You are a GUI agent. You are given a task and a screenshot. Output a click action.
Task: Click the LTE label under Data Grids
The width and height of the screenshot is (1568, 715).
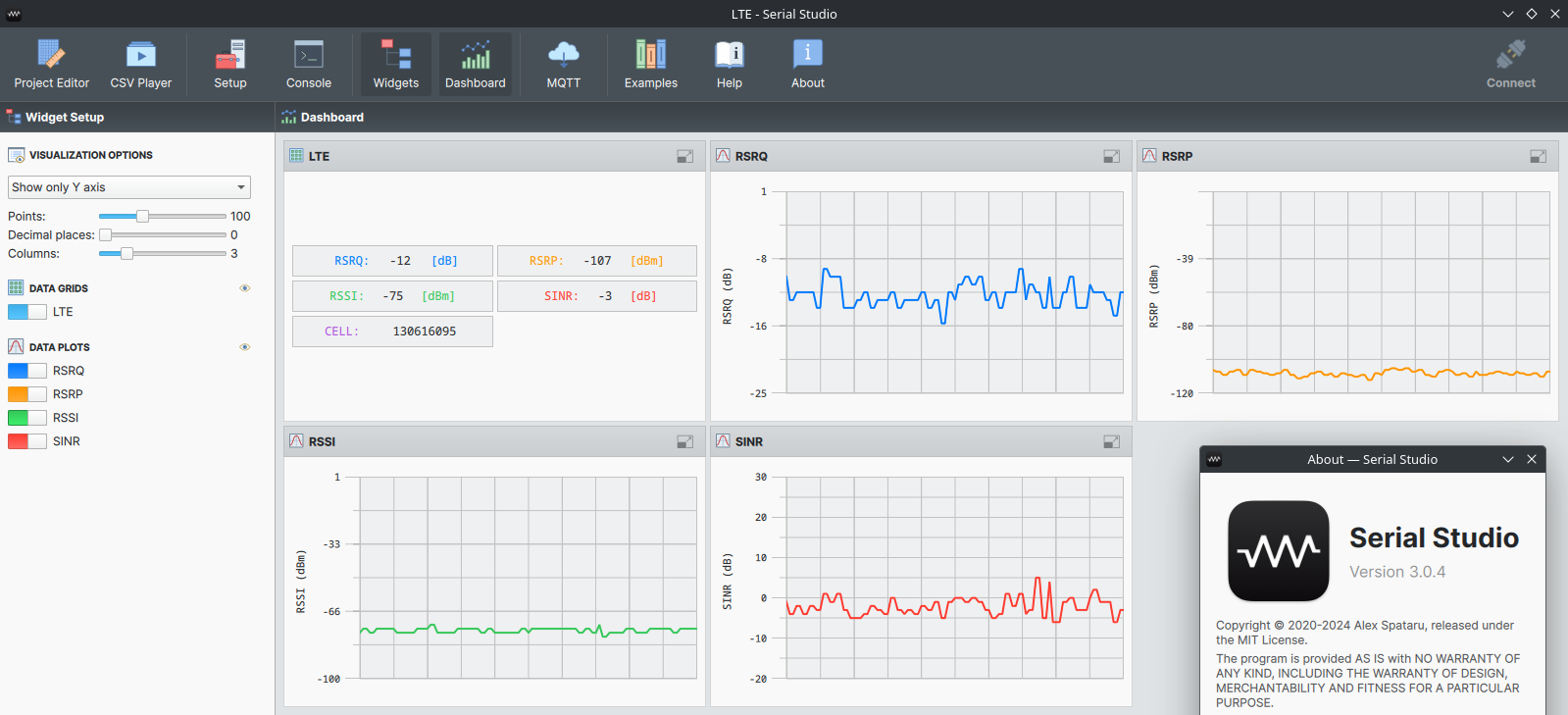point(63,312)
